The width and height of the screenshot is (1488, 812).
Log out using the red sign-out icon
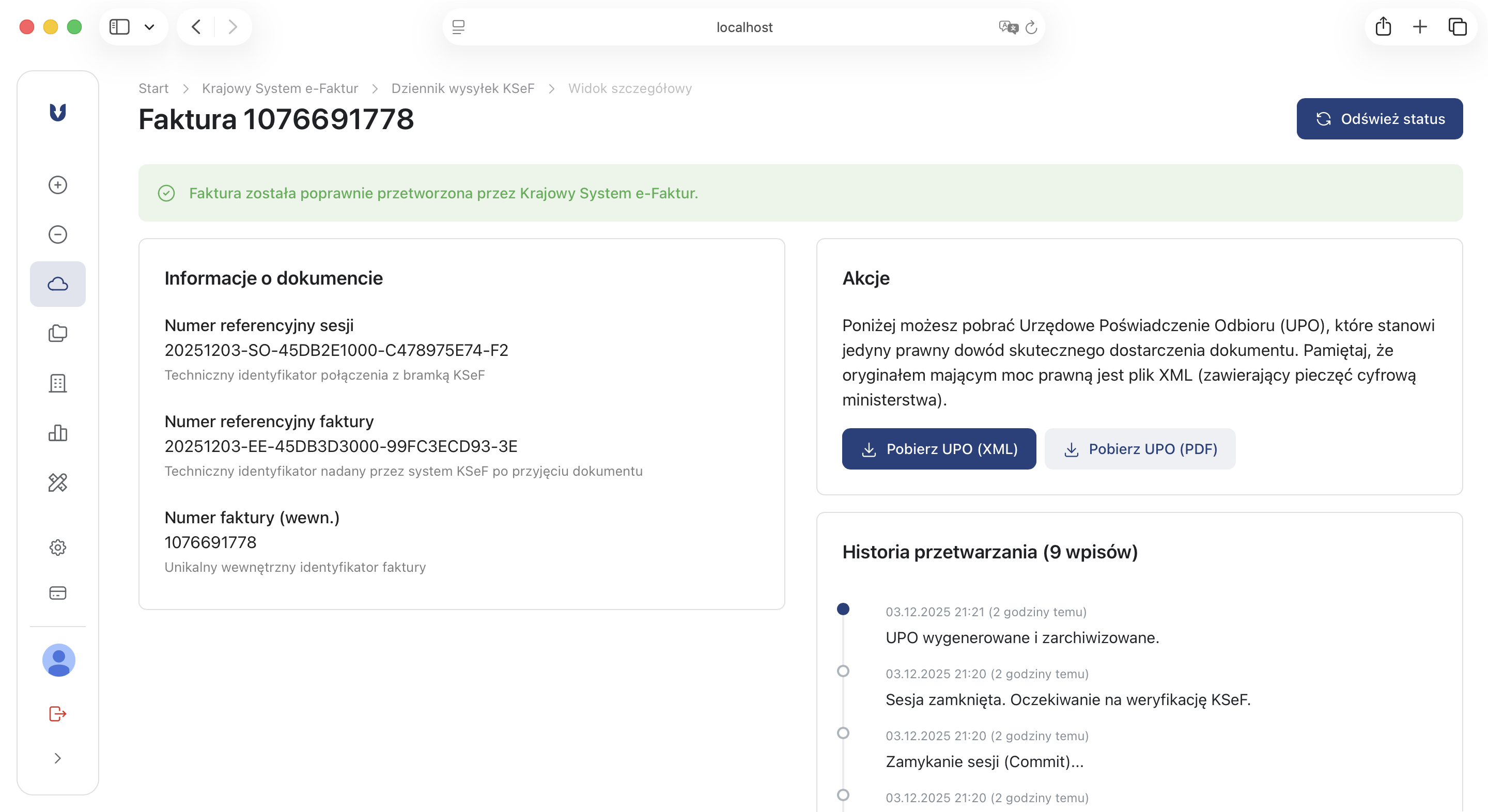click(57, 714)
